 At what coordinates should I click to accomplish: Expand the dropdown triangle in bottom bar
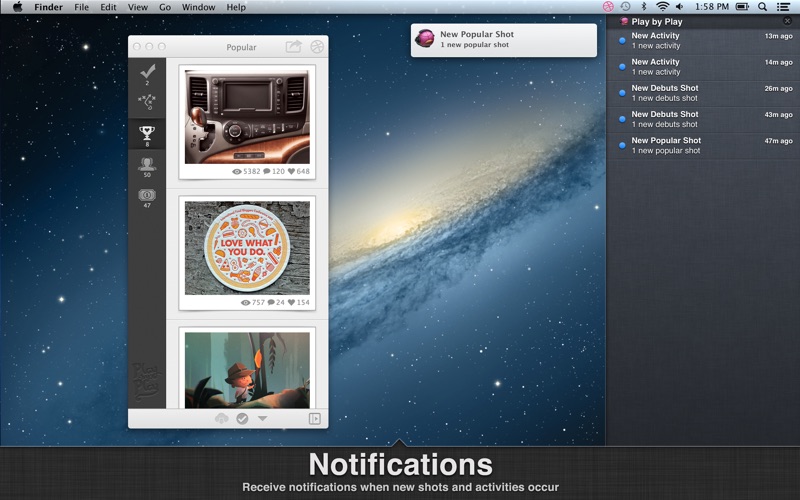(x=262, y=418)
